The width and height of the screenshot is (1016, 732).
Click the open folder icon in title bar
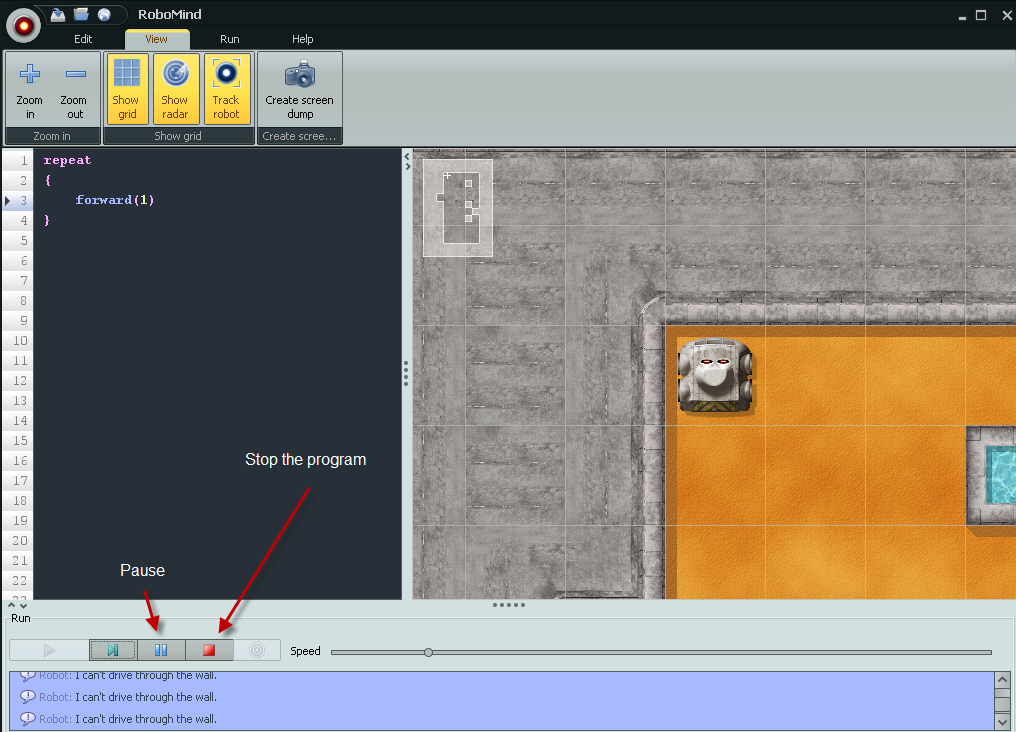[x=81, y=14]
